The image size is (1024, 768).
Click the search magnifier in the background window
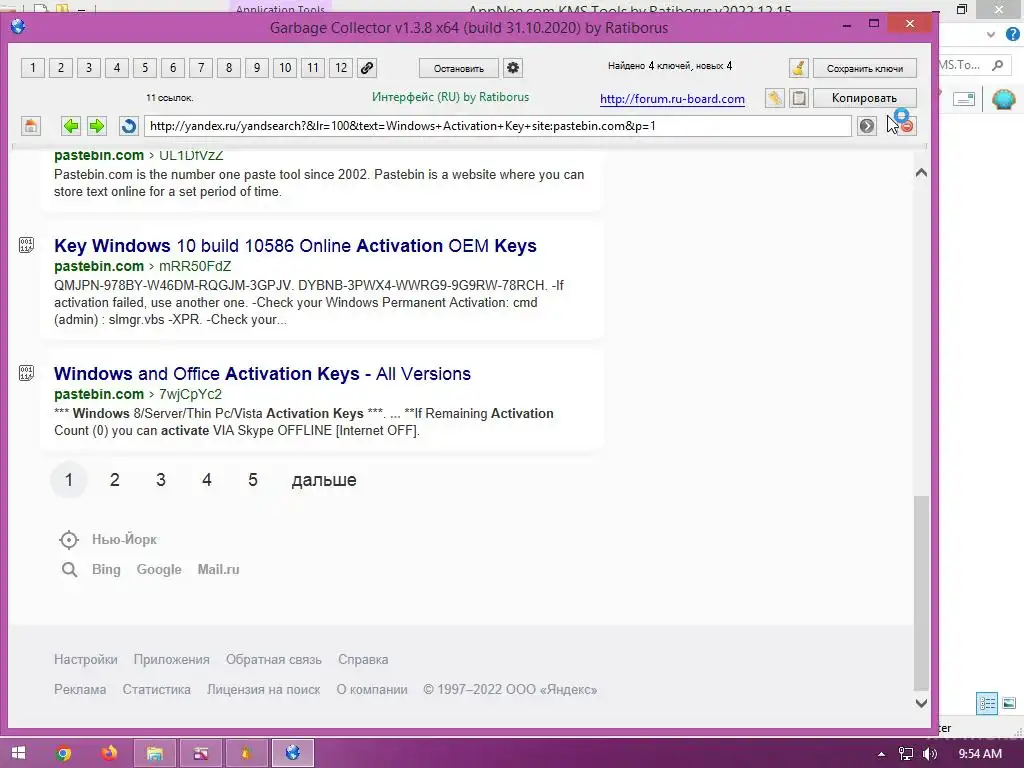click(997, 65)
